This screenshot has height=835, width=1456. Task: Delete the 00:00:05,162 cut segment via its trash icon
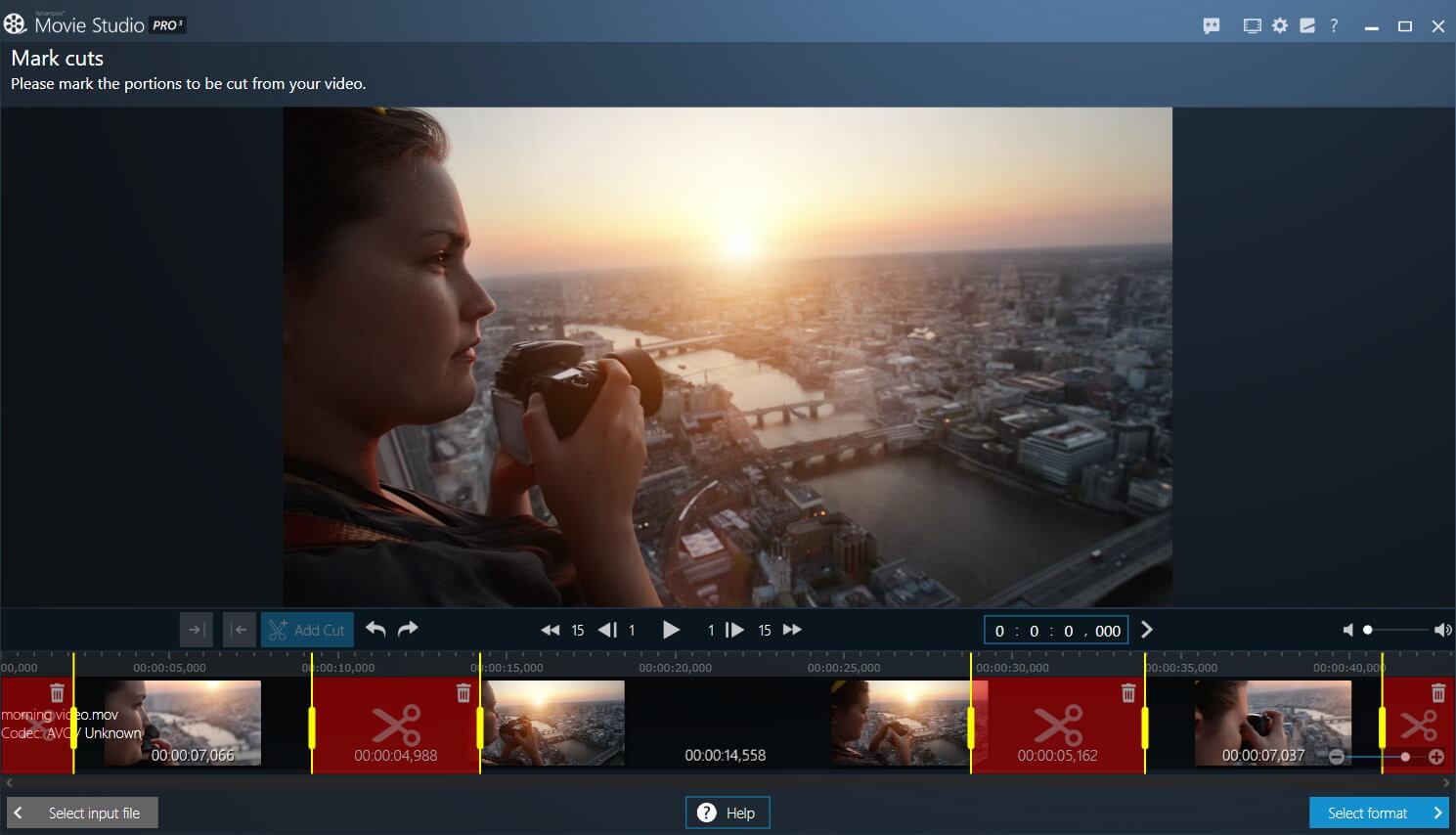1127,692
